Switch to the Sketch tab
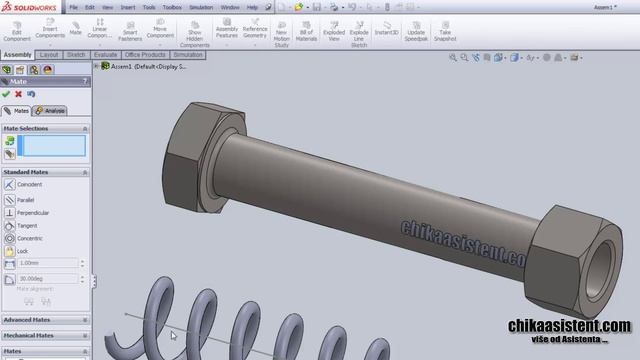This screenshot has height=360, width=640. point(76,55)
